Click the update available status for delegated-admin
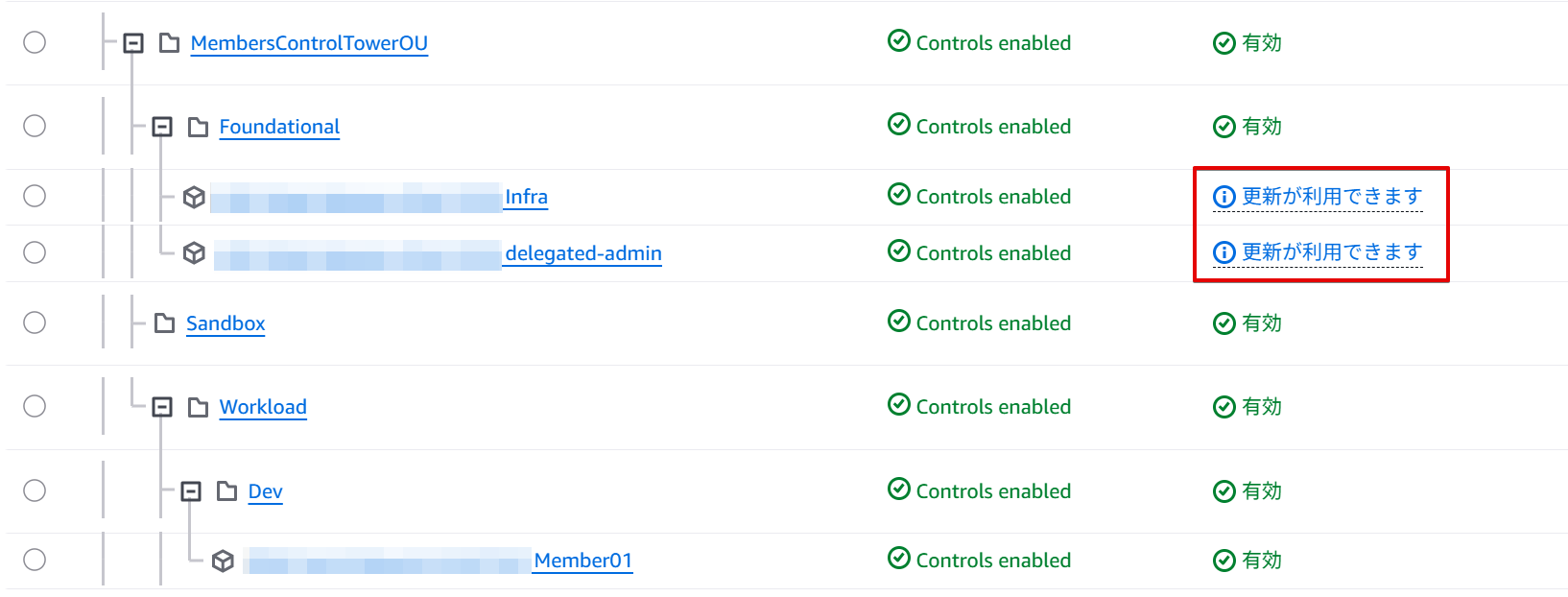 point(1331,252)
